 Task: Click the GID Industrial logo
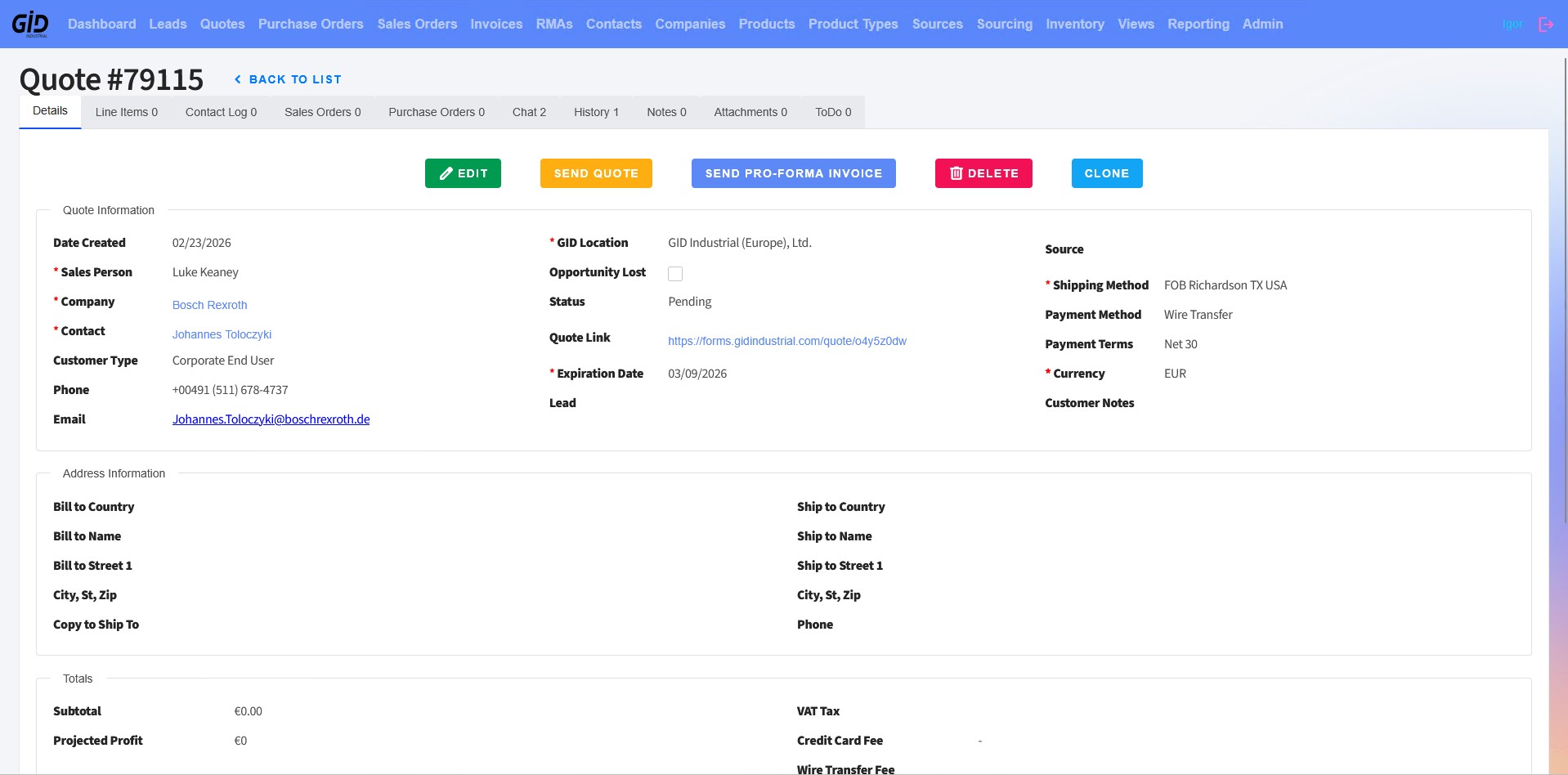(30, 24)
